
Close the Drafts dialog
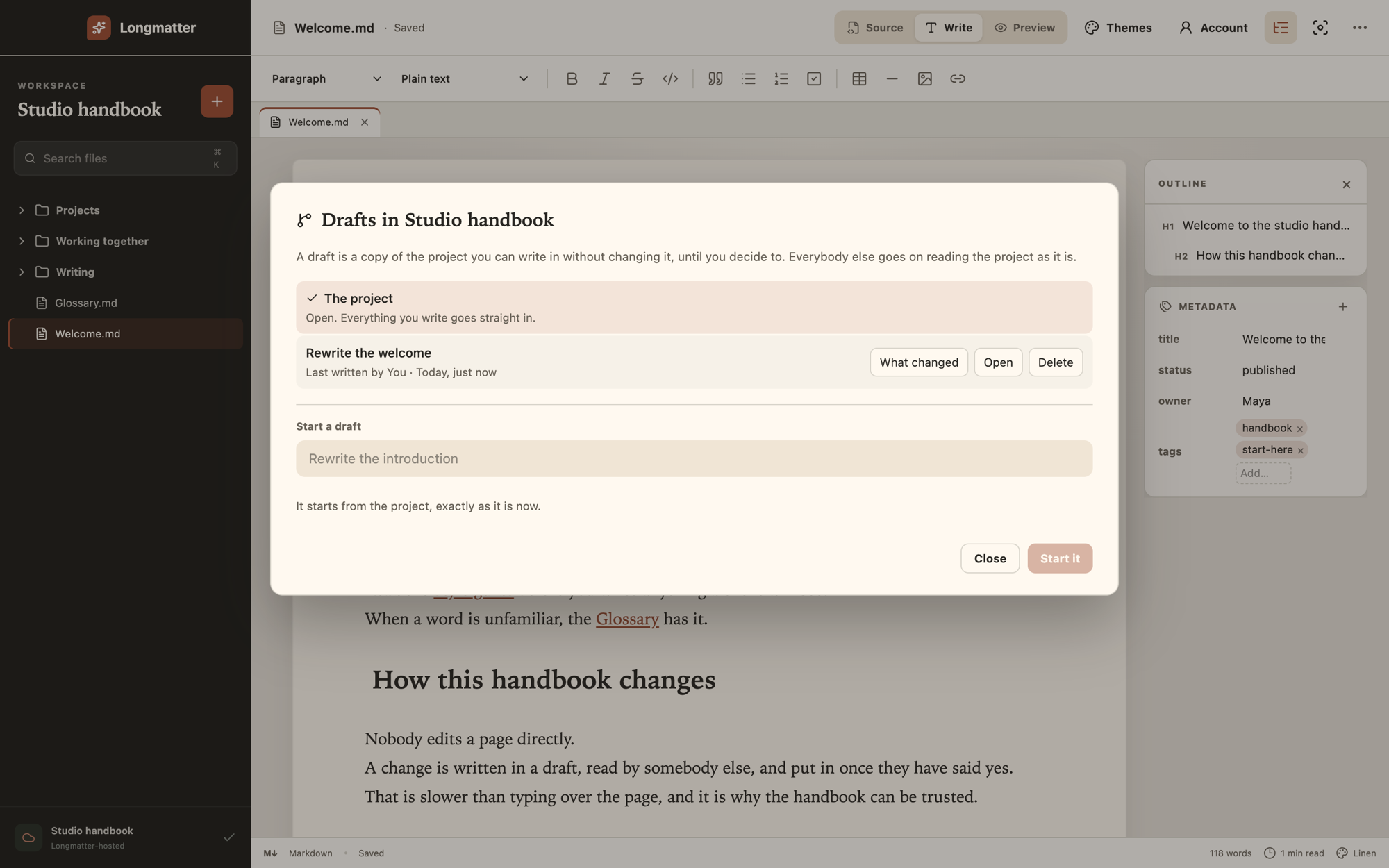[x=990, y=558]
